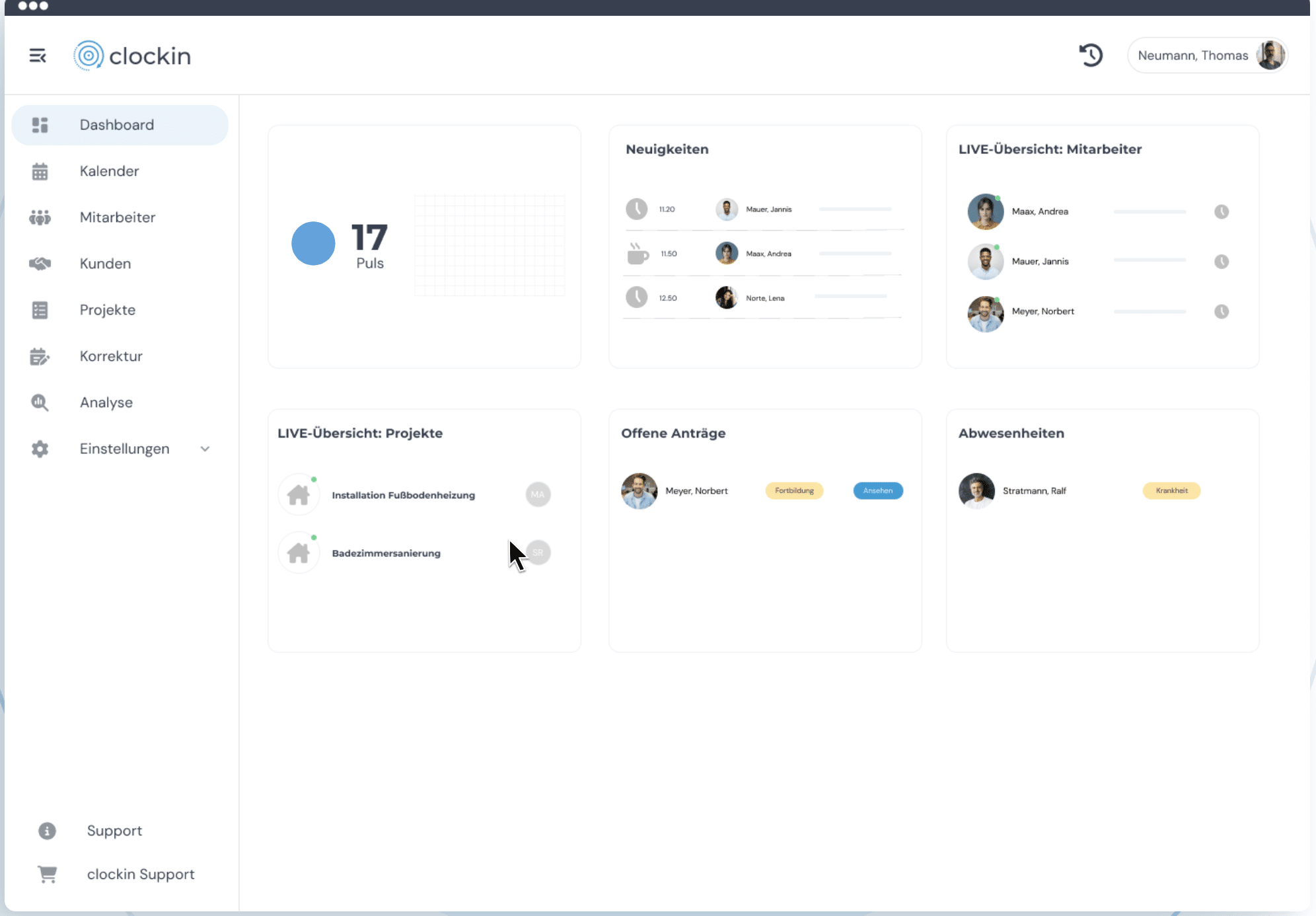
Task: Open Einstellungen in the sidebar
Action: pyautogui.click(x=124, y=449)
